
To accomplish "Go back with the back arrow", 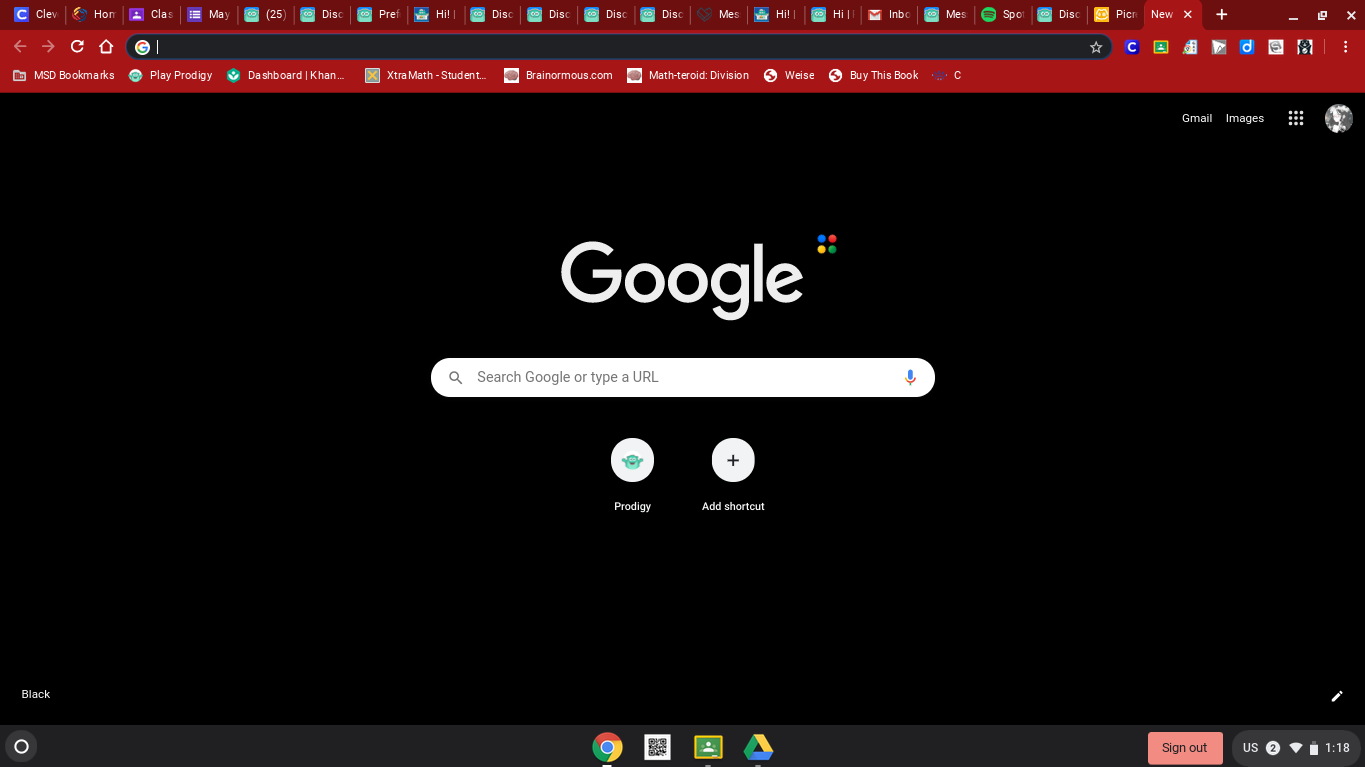I will [x=20, y=47].
